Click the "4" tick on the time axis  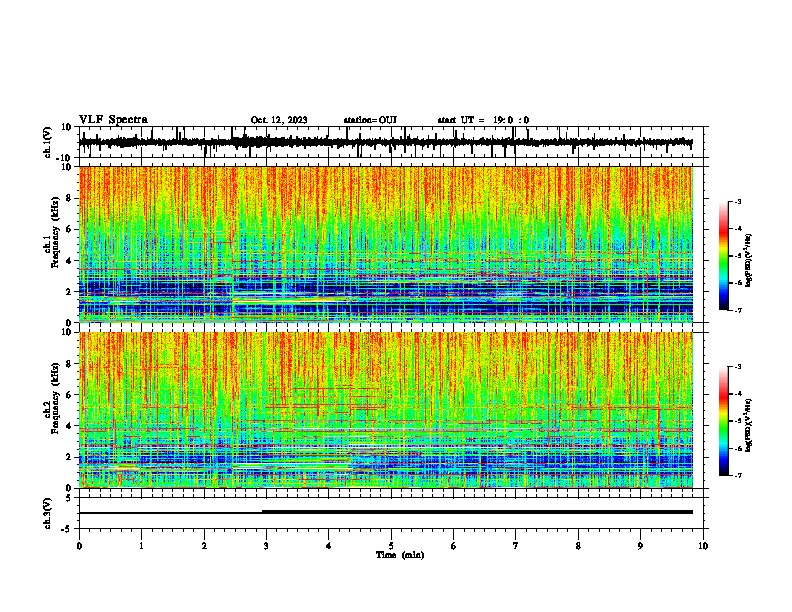pos(329,546)
